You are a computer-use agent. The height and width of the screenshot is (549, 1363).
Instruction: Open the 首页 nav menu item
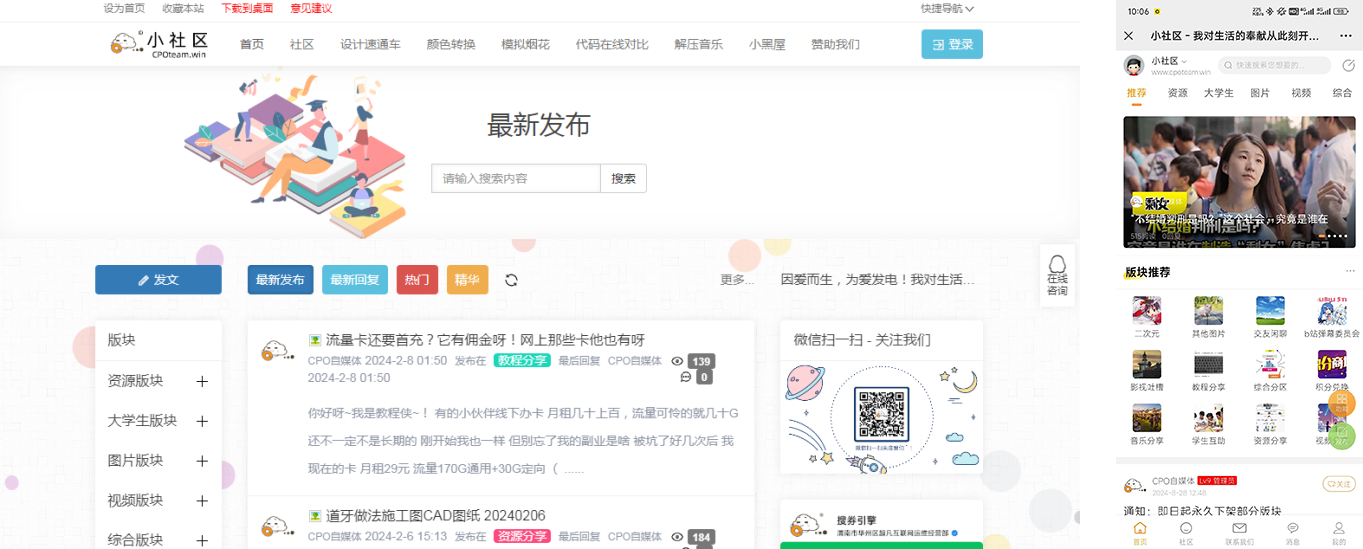[252, 45]
